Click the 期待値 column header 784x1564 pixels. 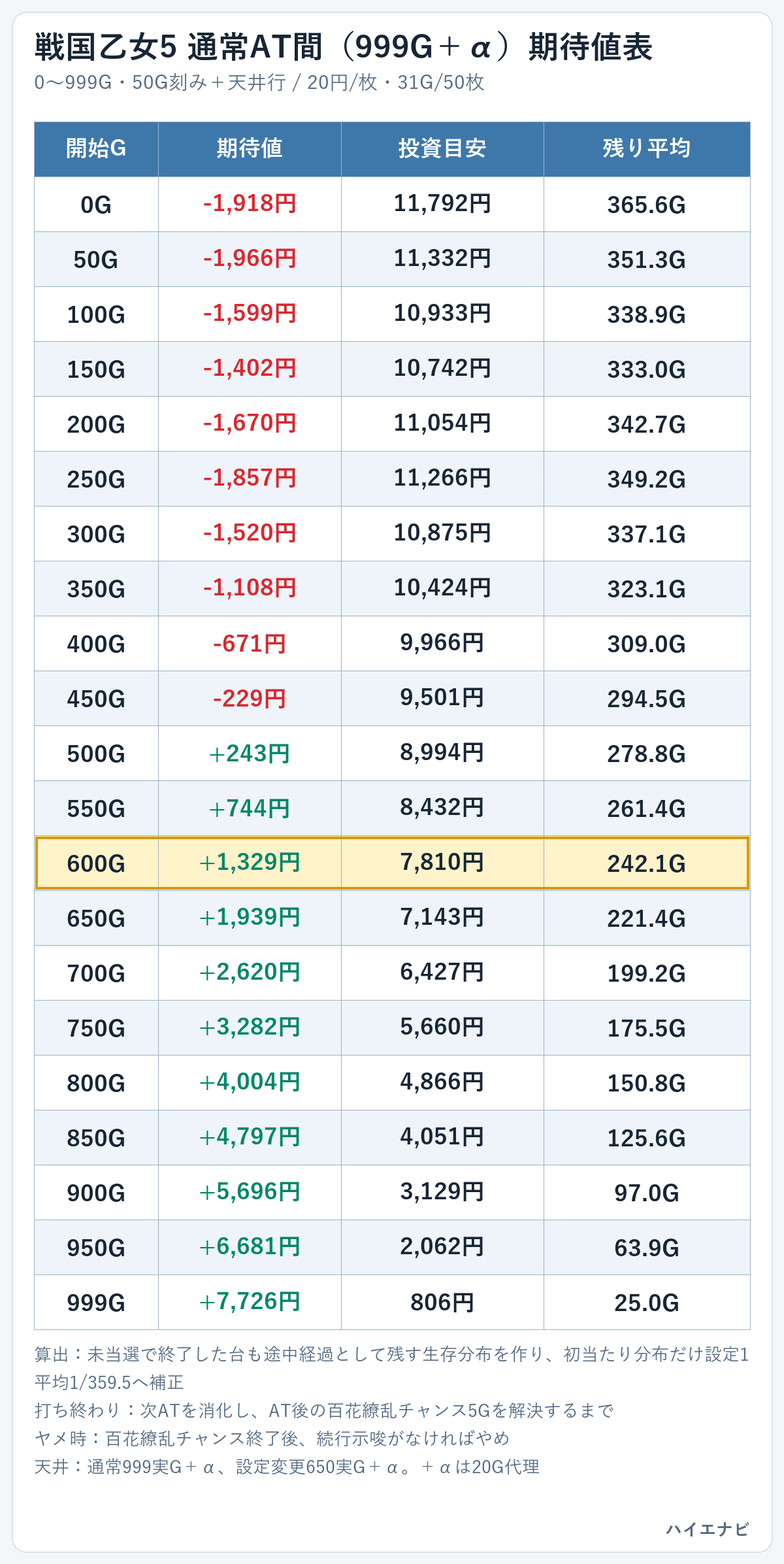(x=250, y=149)
